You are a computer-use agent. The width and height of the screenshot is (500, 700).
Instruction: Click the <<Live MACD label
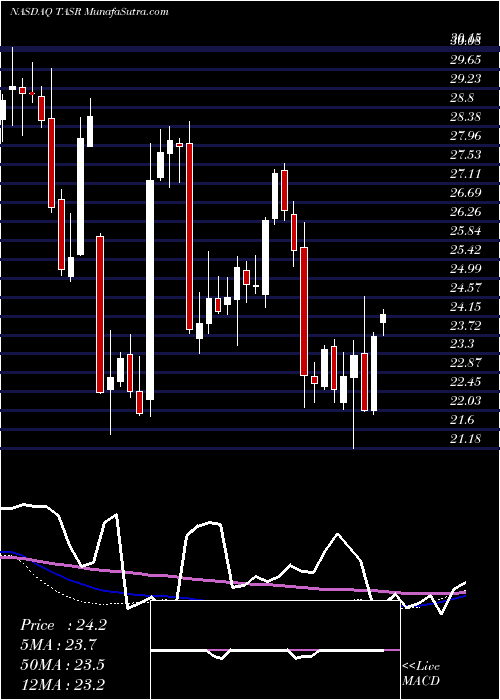tap(421, 674)
